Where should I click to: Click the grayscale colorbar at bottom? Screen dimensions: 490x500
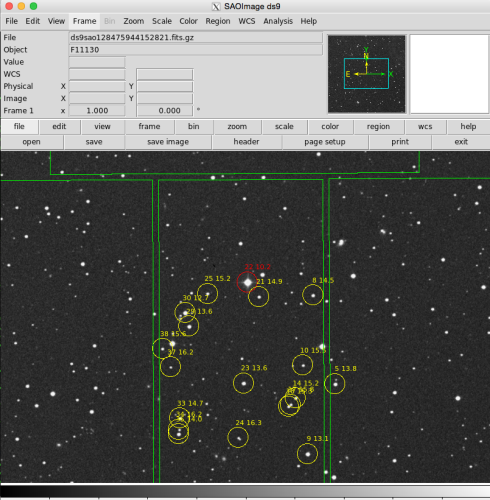(245, 491)
